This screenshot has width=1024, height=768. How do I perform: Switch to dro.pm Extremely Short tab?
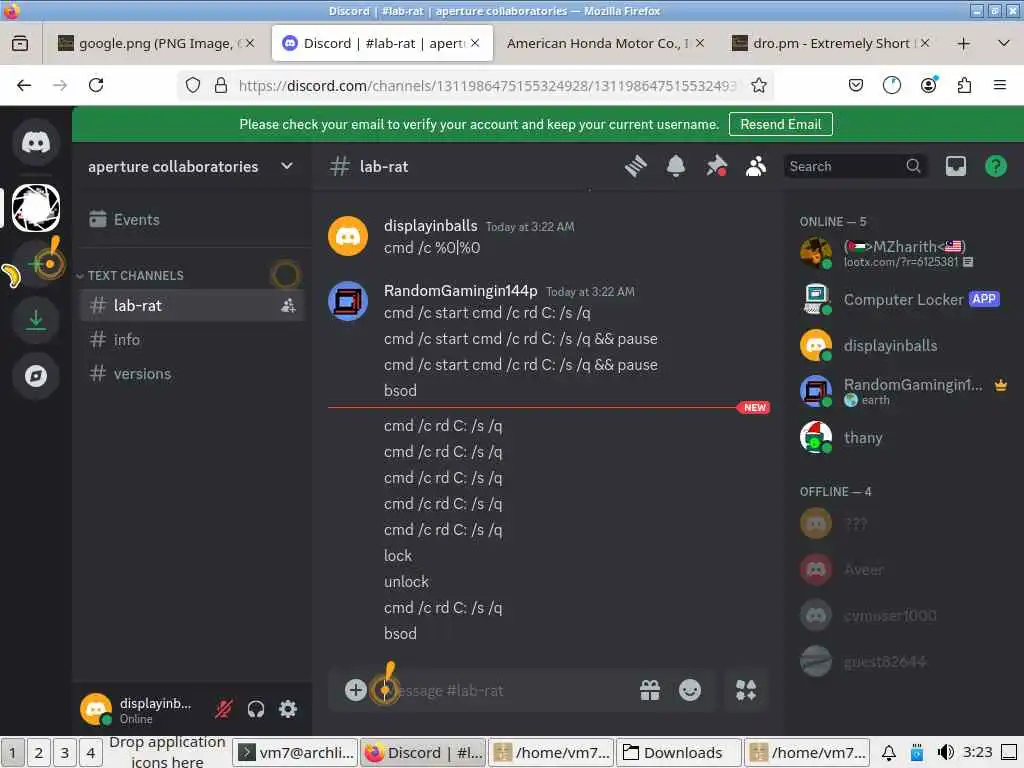coord(830,44)
